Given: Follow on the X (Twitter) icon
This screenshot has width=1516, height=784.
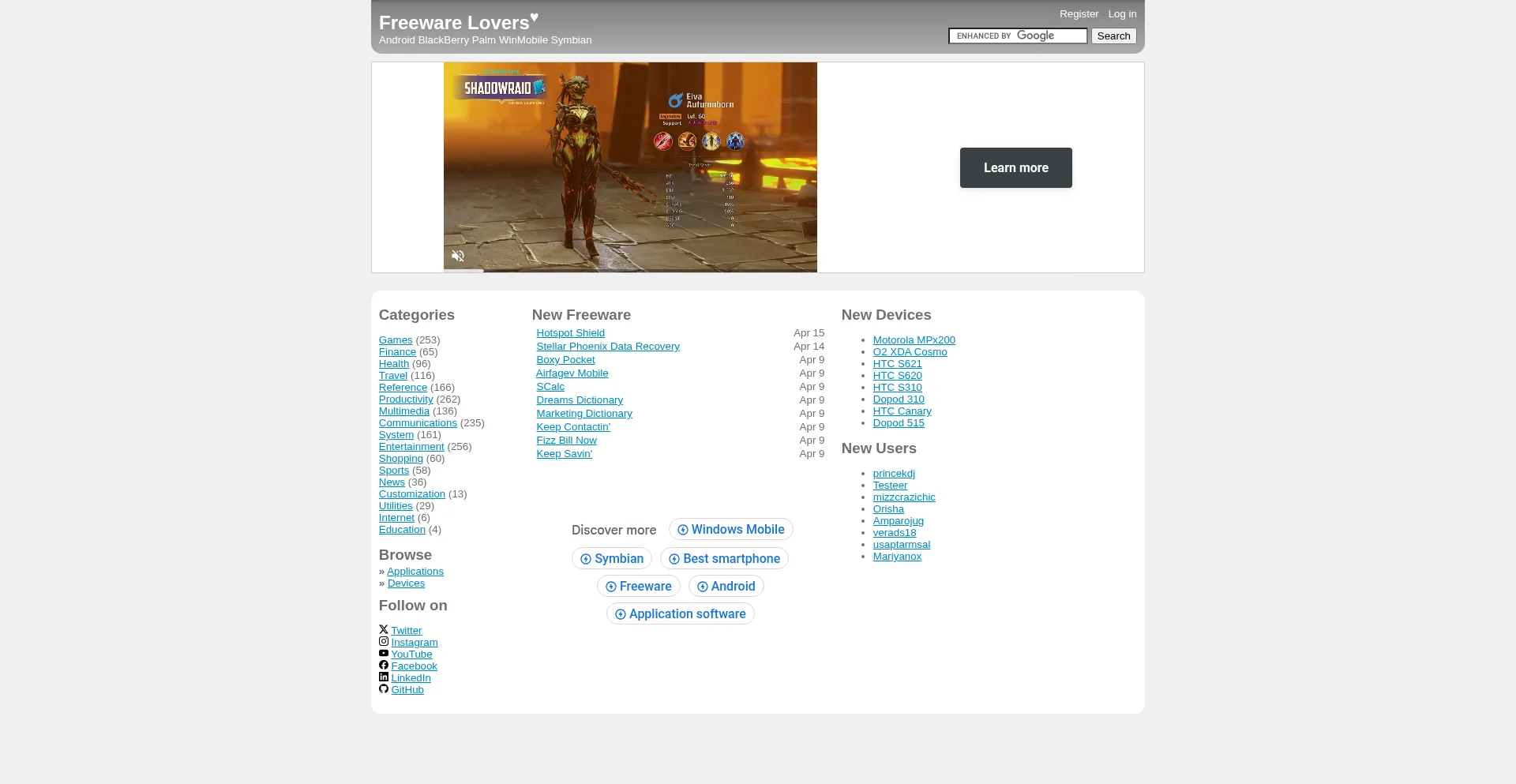Looking at the screenshot, I should pyautogui.click(x=384, y=629).
